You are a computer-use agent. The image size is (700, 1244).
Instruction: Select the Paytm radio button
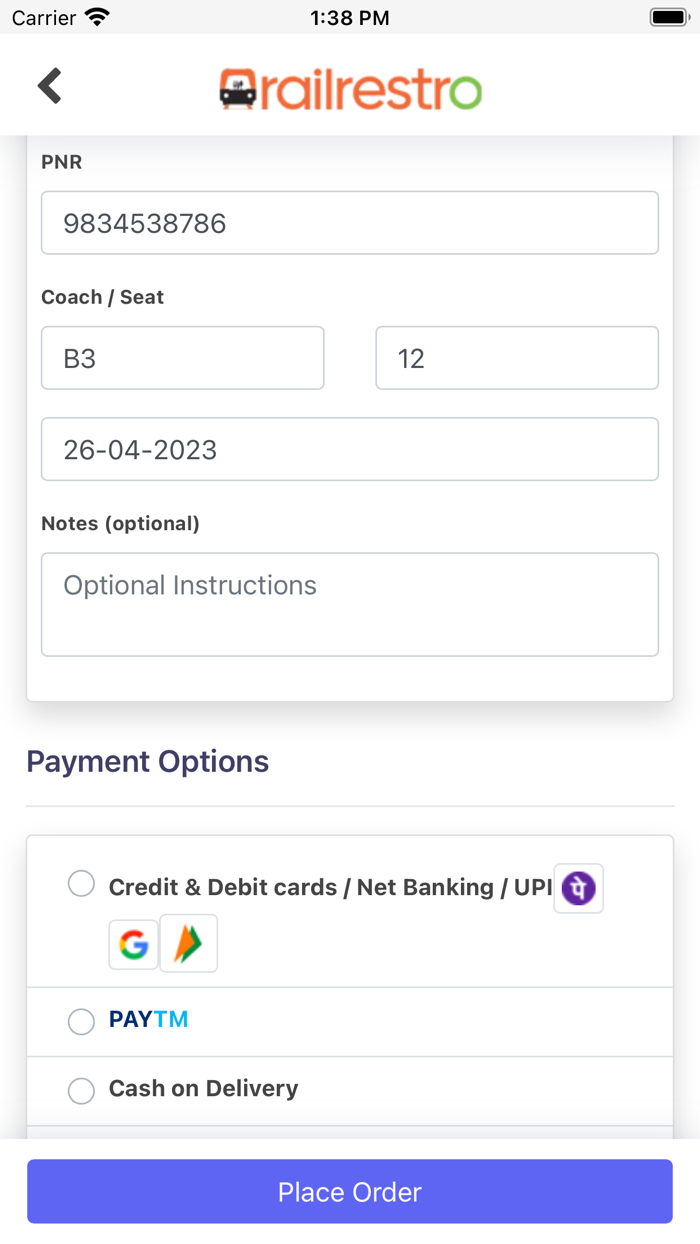[81, 1021]
